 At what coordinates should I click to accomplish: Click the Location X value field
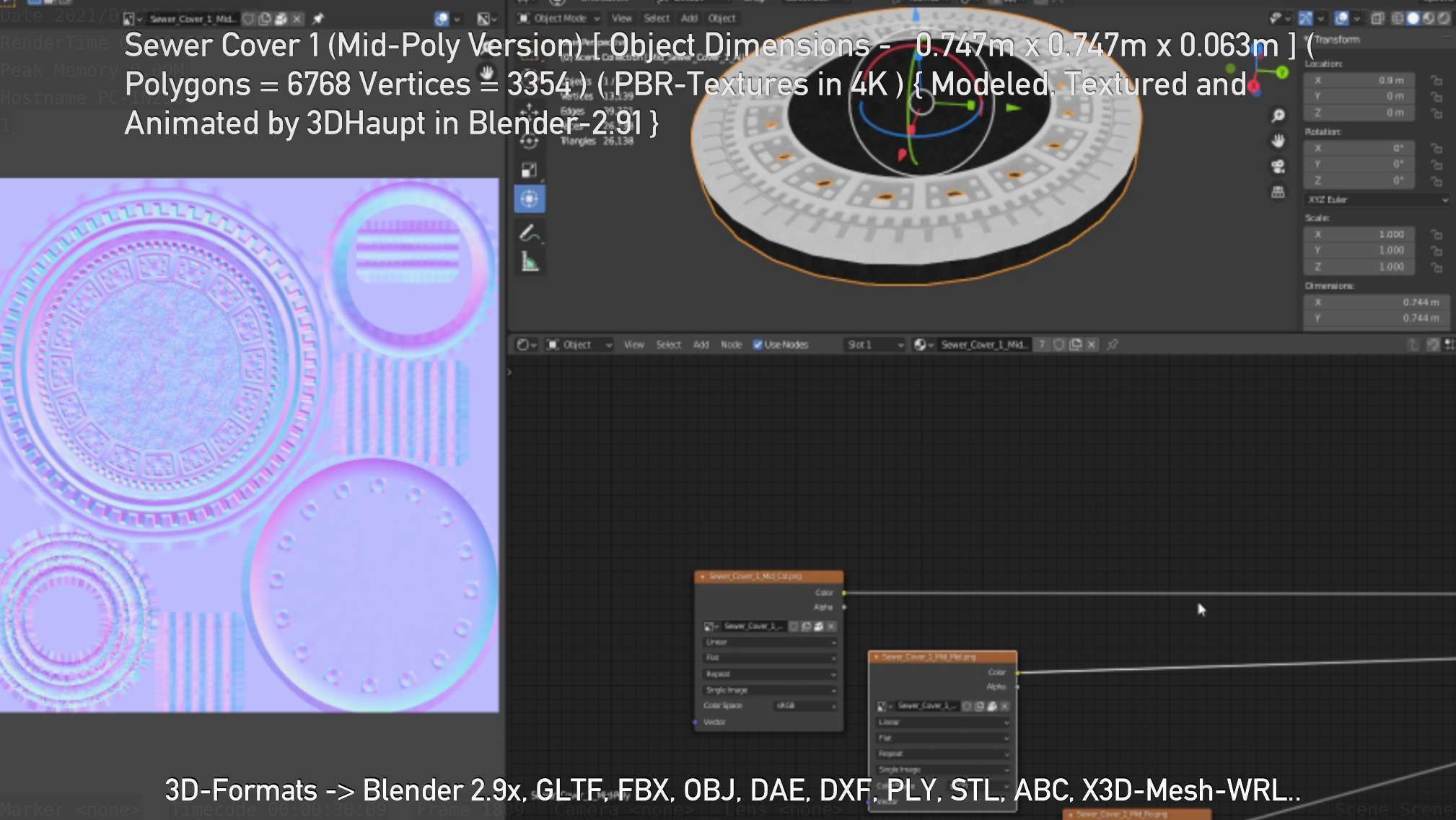(1359, 80)
